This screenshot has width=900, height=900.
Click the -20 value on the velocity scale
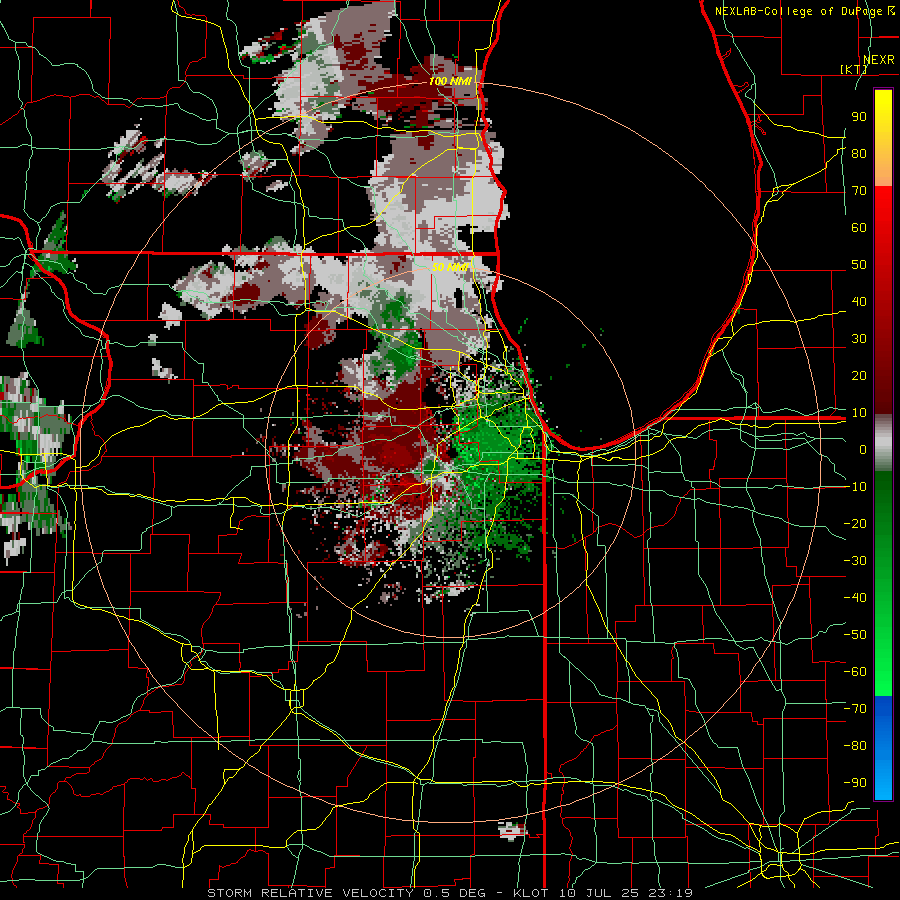click(x=855, y=524)
